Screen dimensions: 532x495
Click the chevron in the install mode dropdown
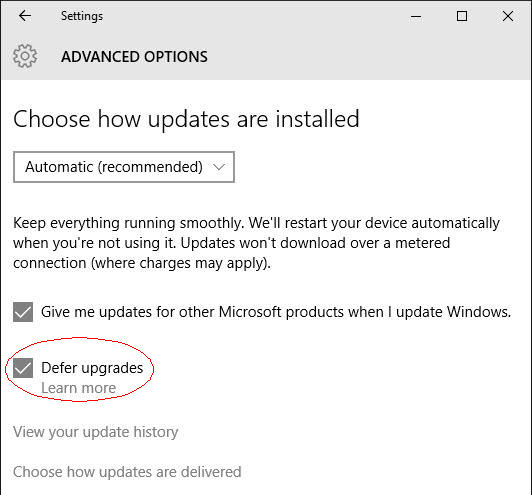(219, 167)
